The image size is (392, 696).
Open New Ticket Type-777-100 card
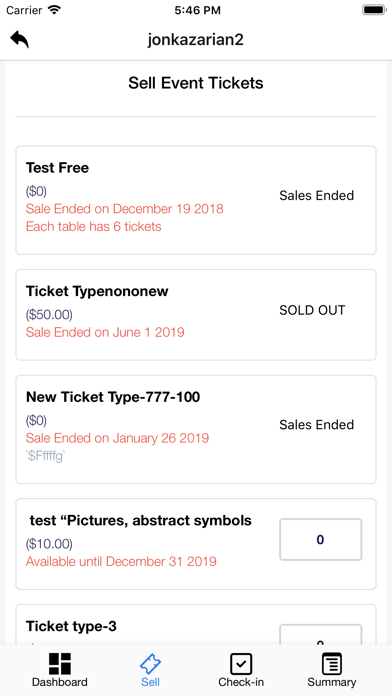(196, 429)
